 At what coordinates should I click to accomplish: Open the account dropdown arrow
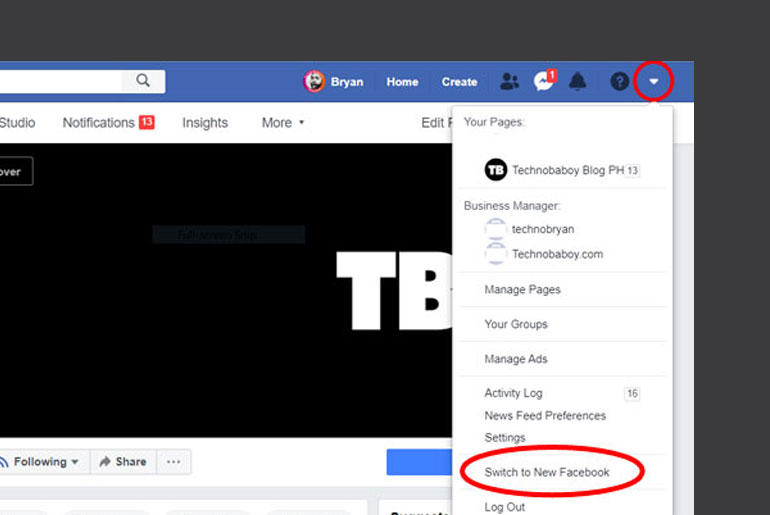[654, 81]
